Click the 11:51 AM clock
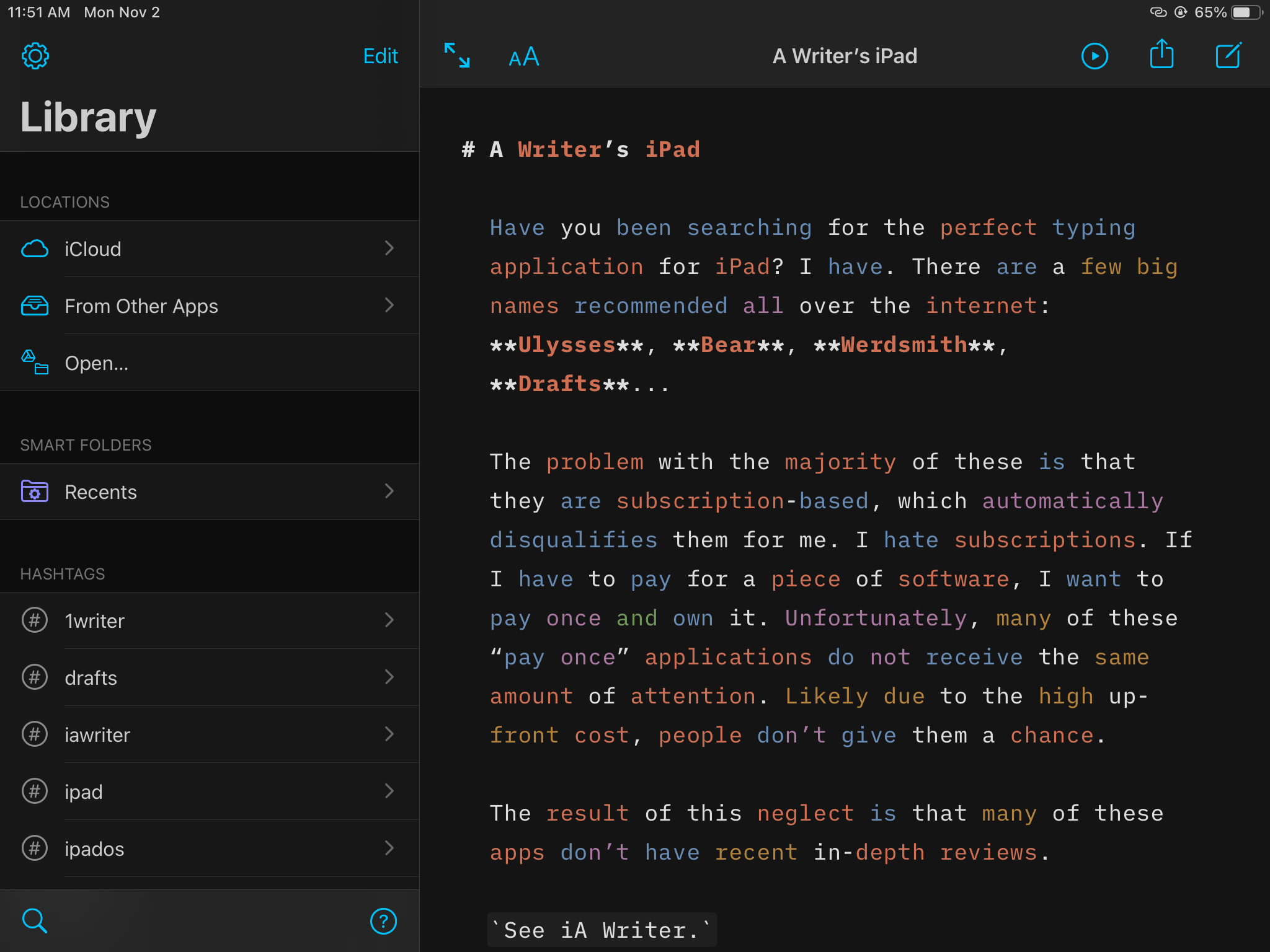The image size is (1270, 952). pos(38,12)
